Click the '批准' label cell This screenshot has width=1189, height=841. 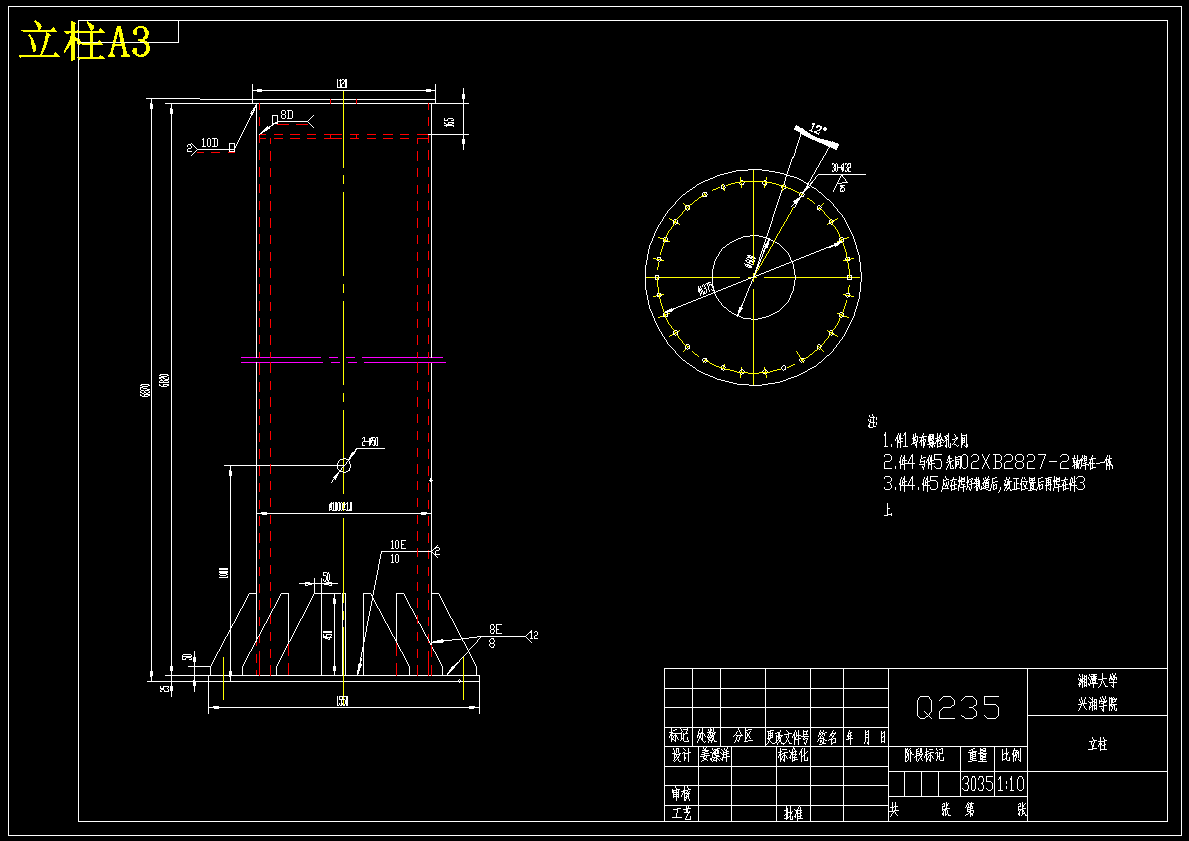[793, 813]
